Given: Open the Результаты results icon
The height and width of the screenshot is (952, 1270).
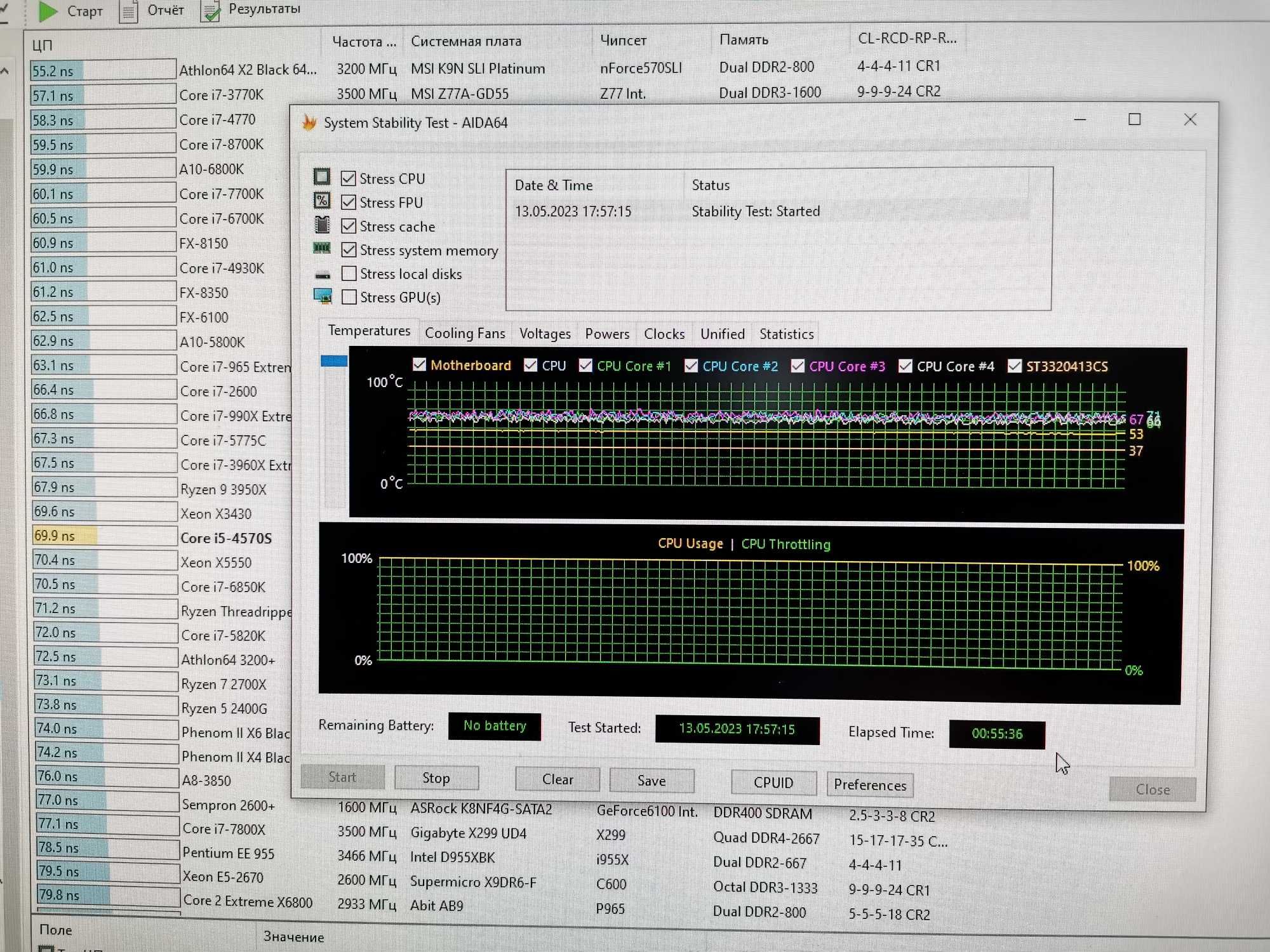Looking at the screenshot, I should click(x=210, y=11).
